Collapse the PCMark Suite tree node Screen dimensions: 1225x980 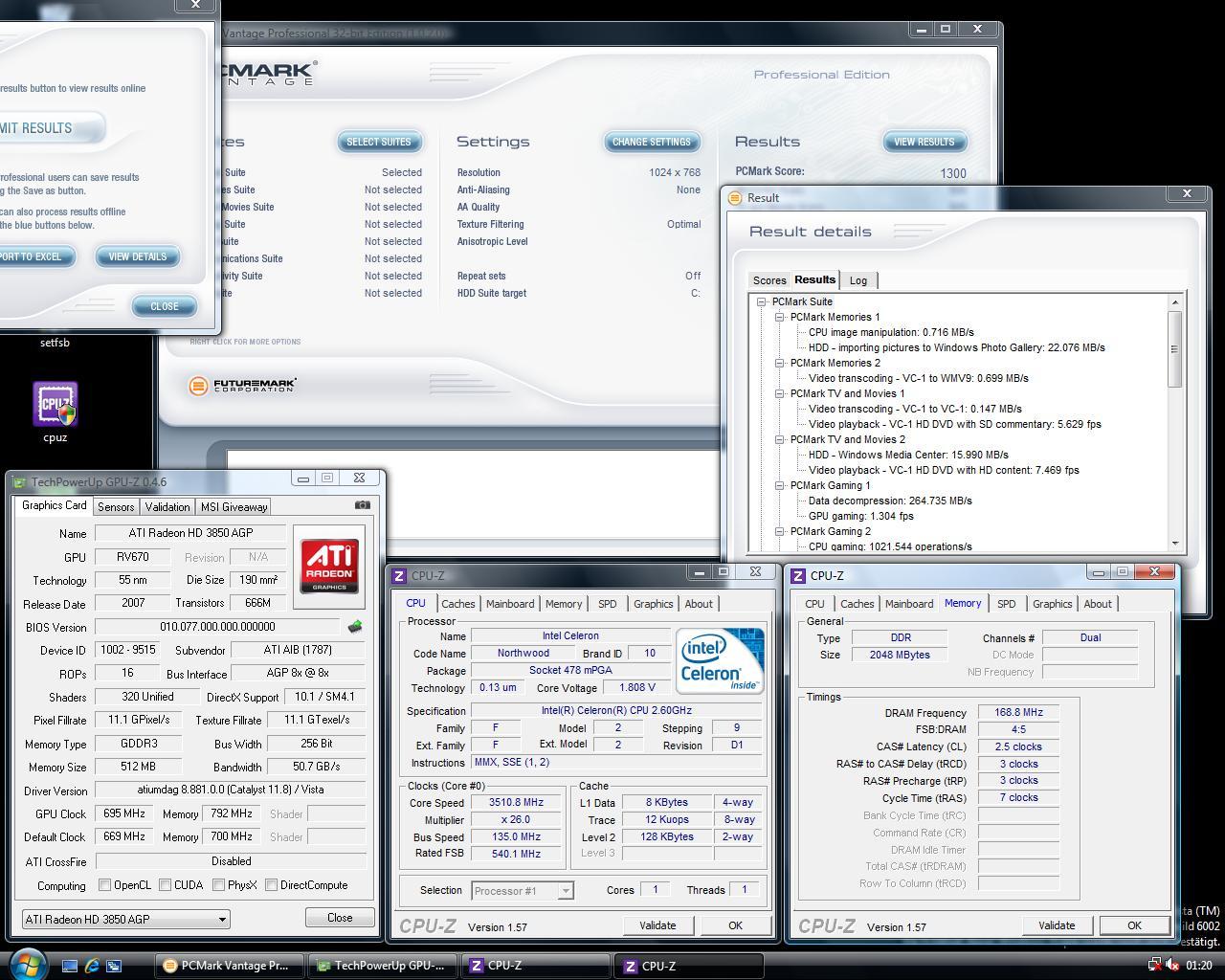pyautogui.click(x=762, y=301)
